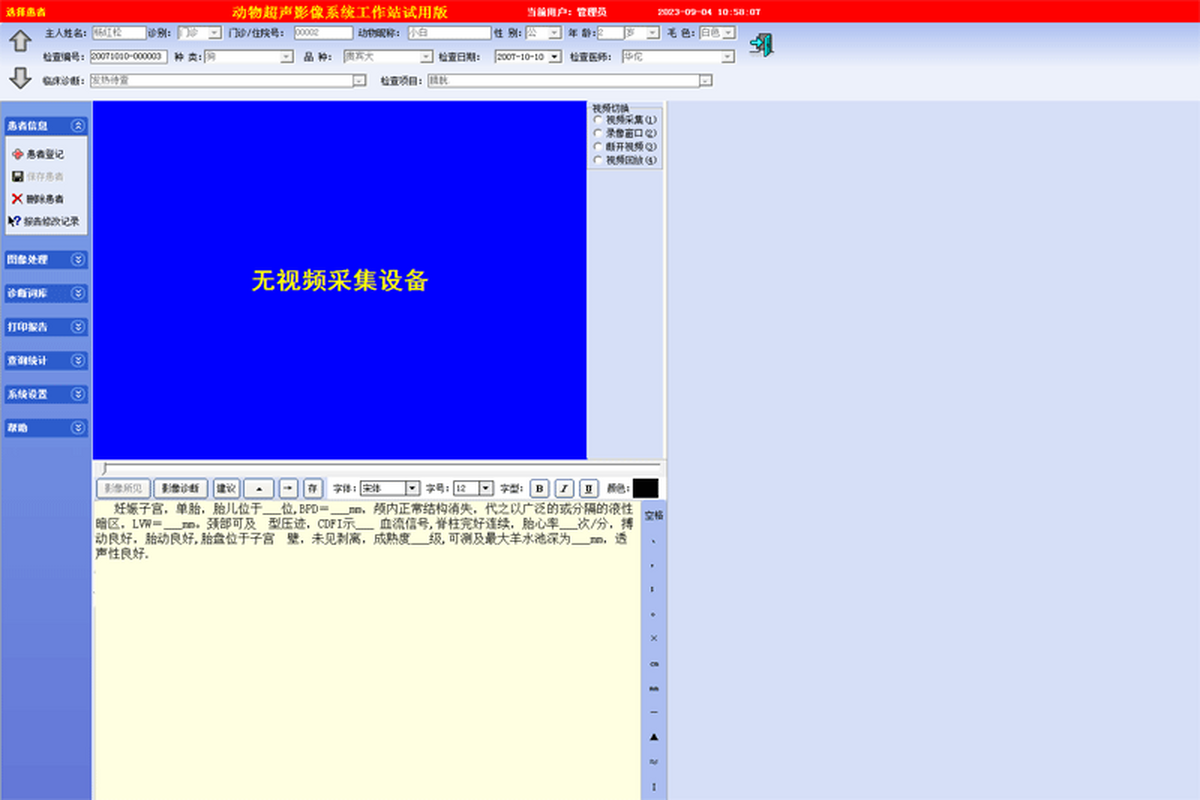Insert the × symbol from the side strip

tap(654, 638)
